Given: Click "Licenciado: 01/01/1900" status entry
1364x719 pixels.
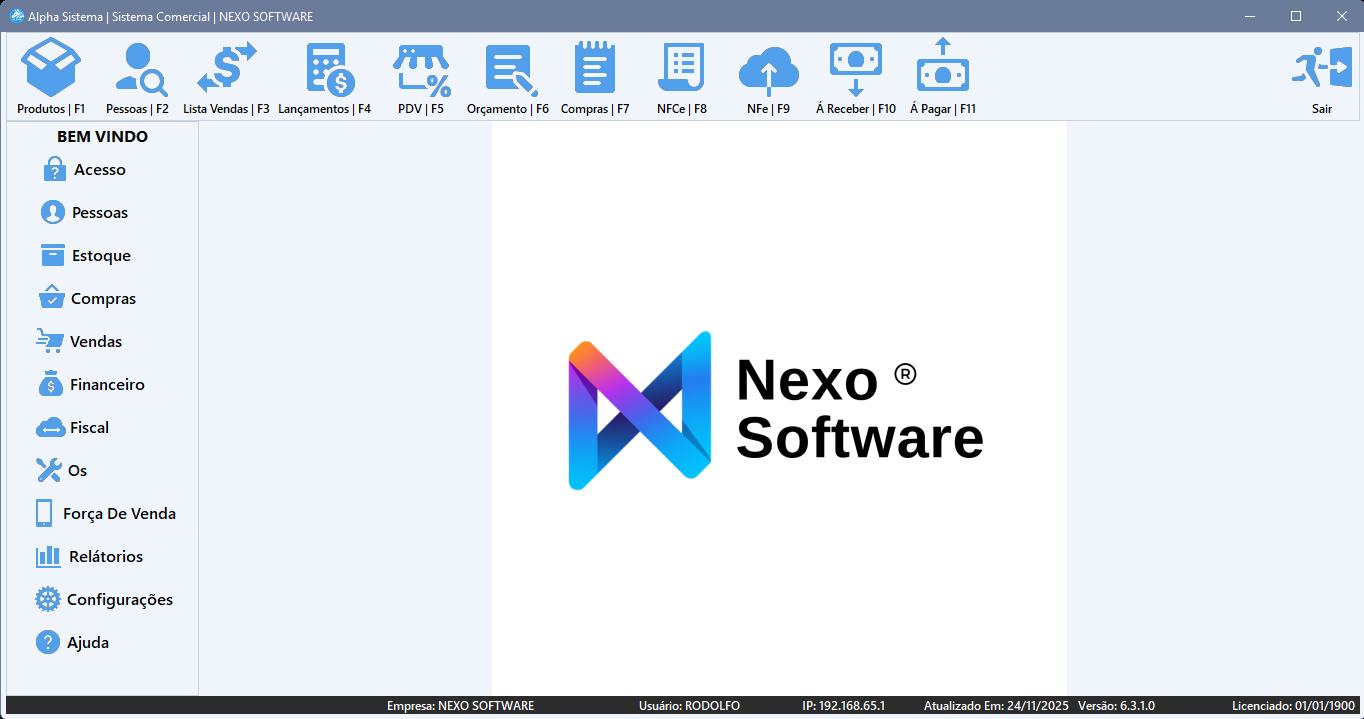Looking at the screenshot, I should coord(1293,706).
